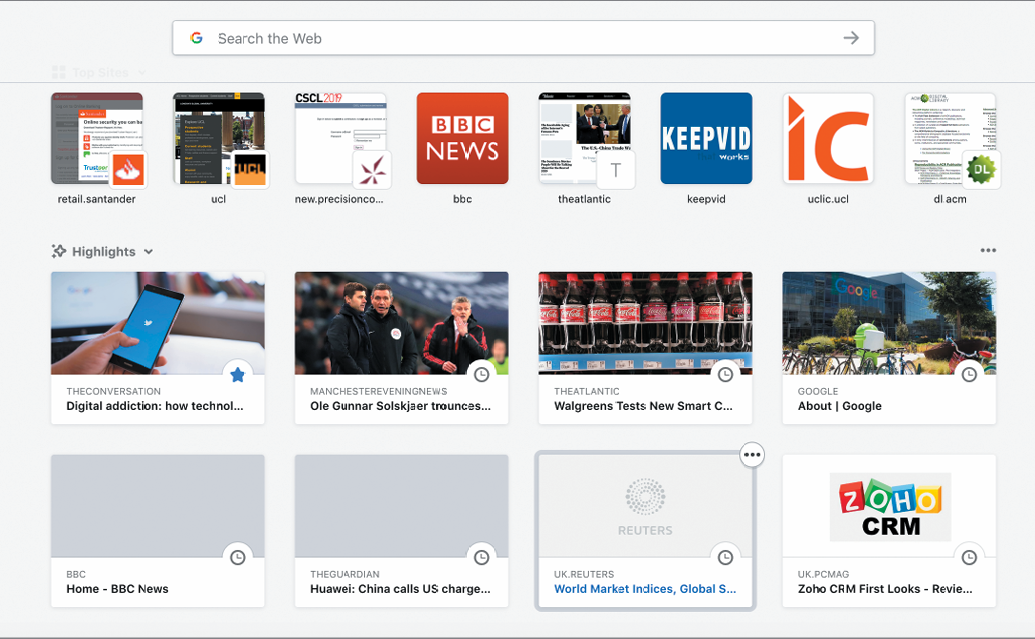This screenshot has height=639, width=1035.
Task: Open the CSCL 2019 precisionco tile
Action: (341, 139)
